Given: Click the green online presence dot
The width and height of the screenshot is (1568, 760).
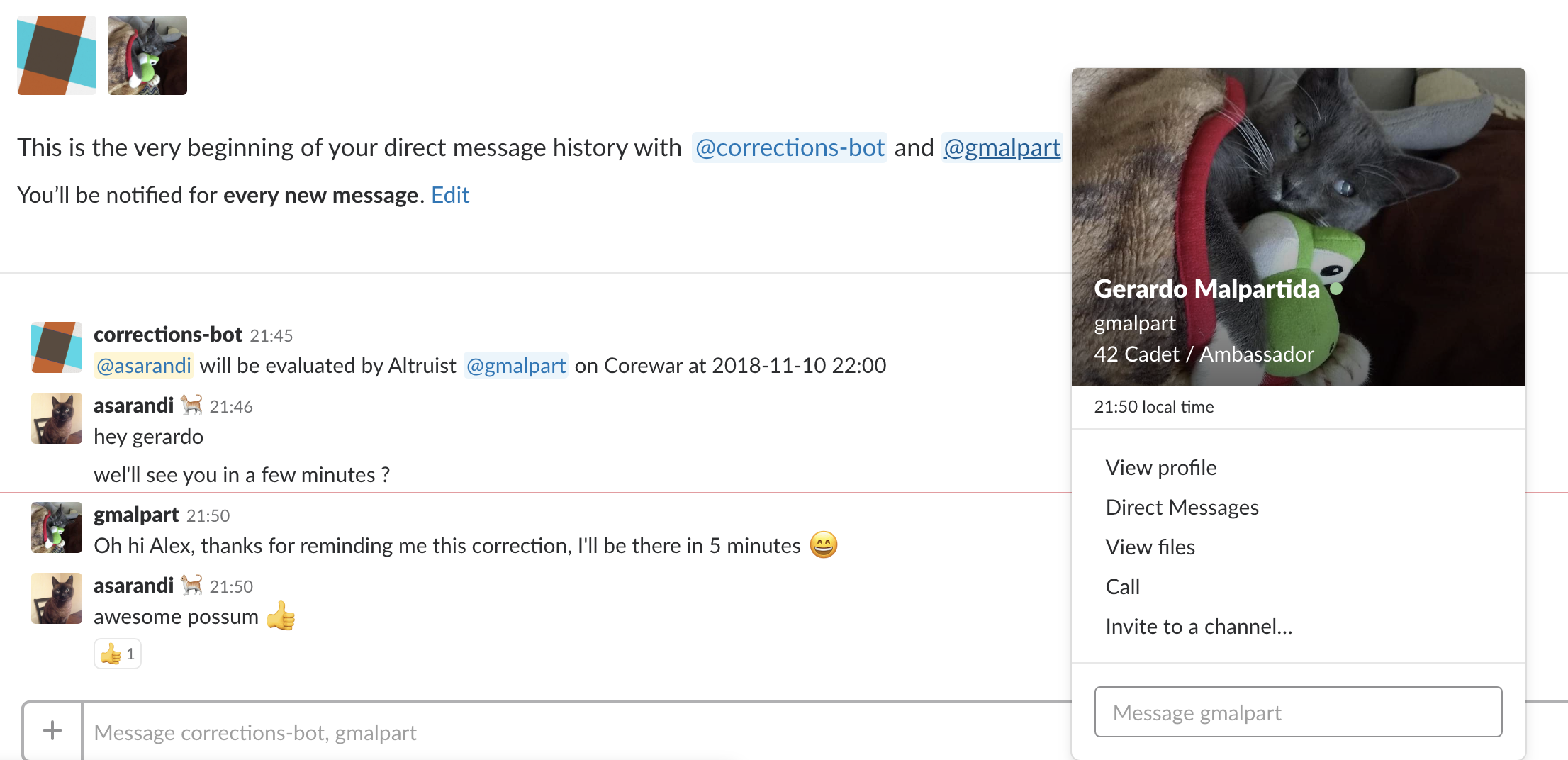Looking at the screenshot, I should (1336, 289).
